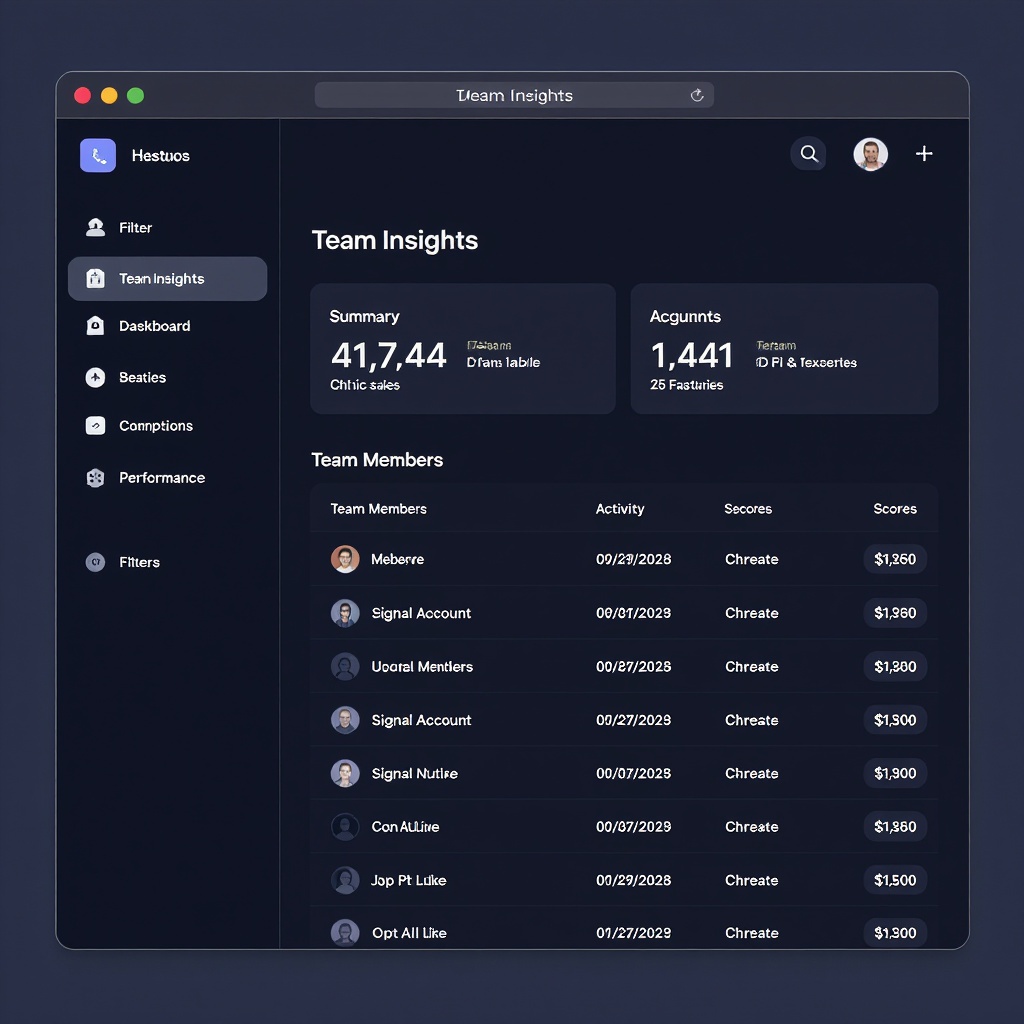The width and height of the screenshot is (1024, 1024).
Task: Click Opt All Like avatar
Action: click(345, 933)
